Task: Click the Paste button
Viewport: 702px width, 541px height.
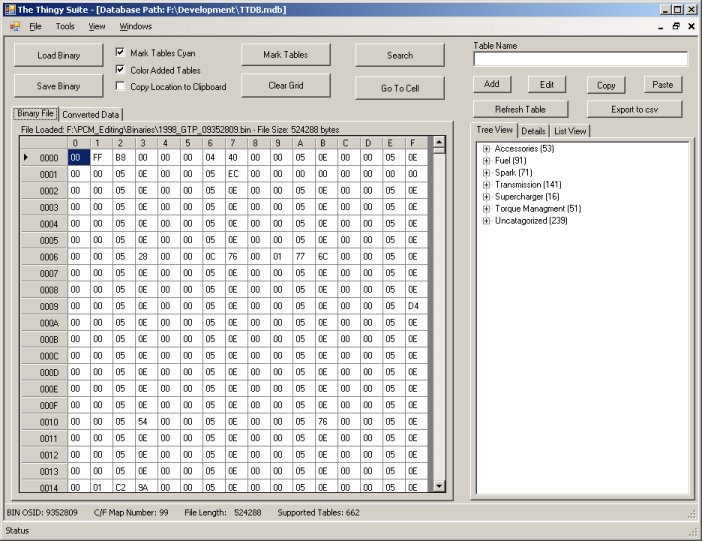Action: coord(663,84)
